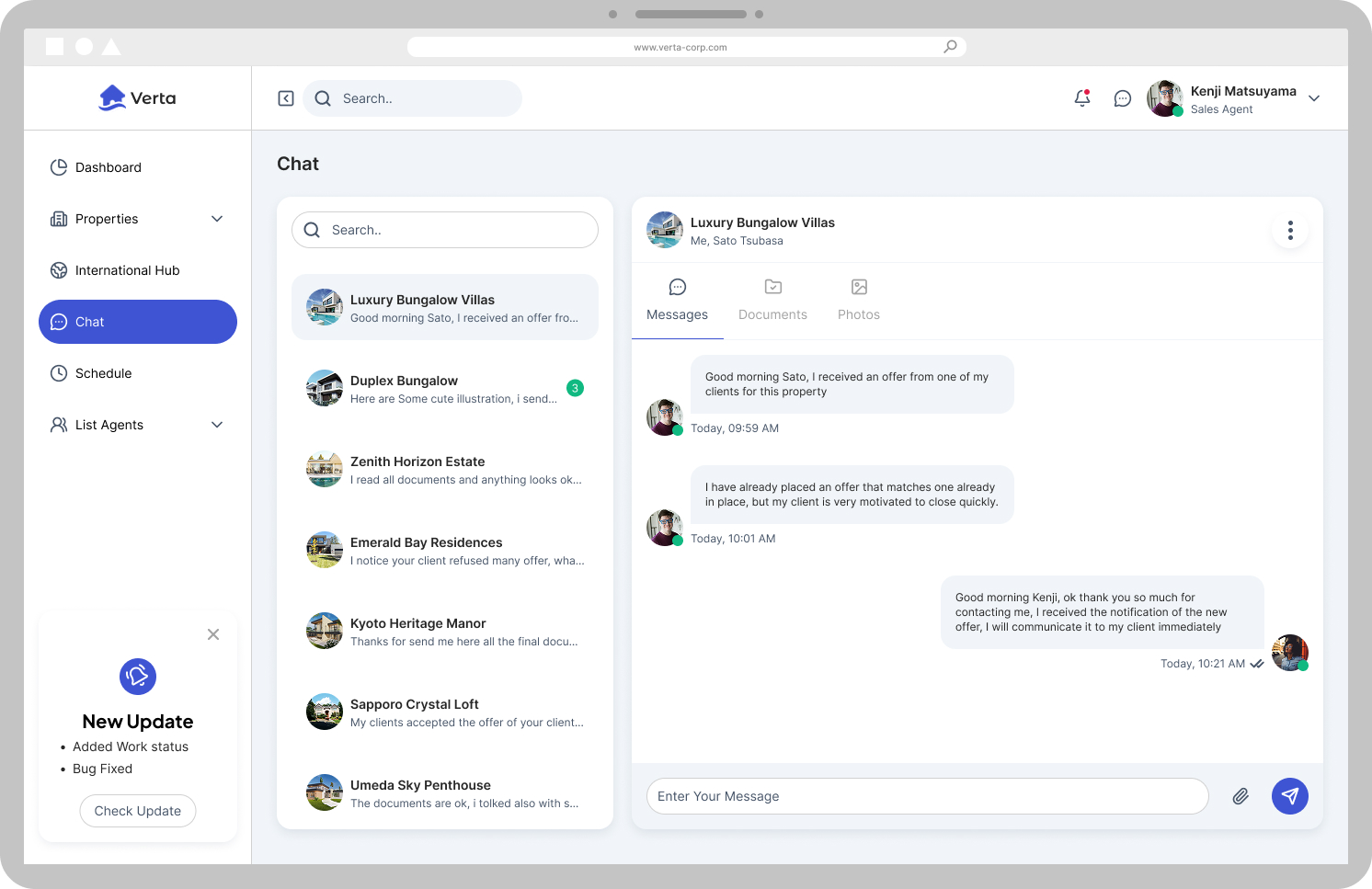Open the notifications bell

[x=1082, y=98]
